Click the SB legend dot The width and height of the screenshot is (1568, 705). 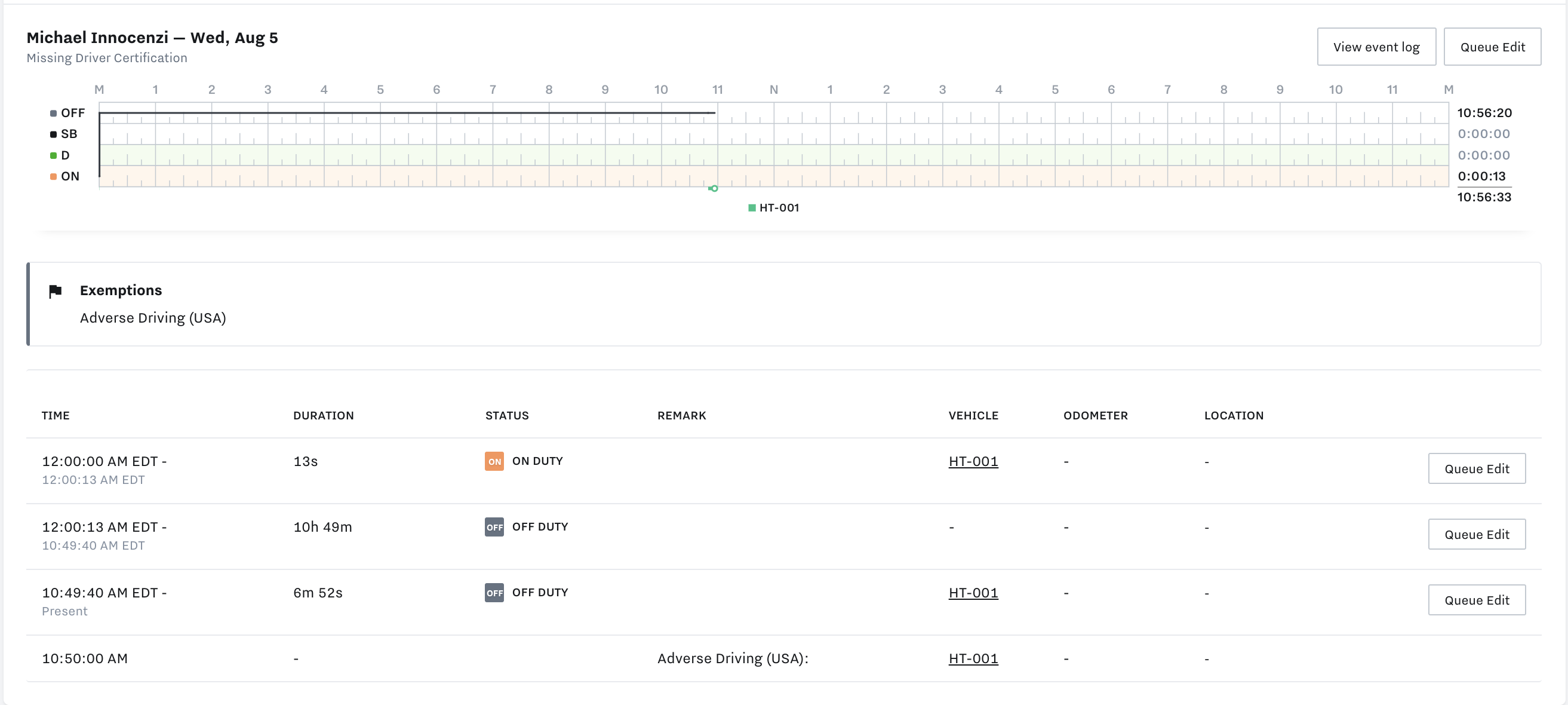tap(54, 134)
